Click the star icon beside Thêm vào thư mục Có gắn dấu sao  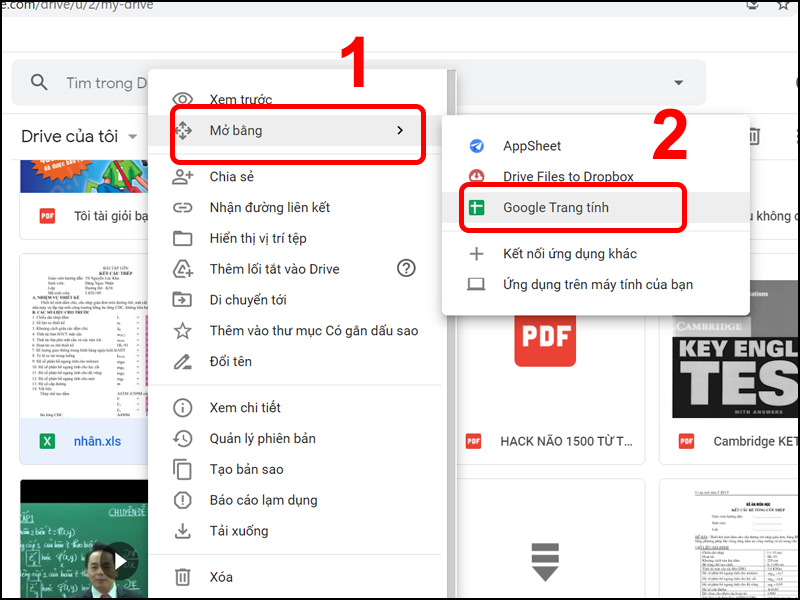[x=184, y=330]
